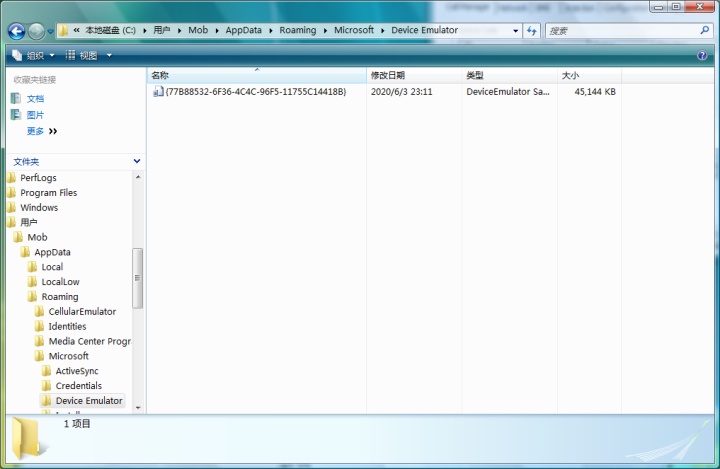Expand arrow after AppData in breadcrumb
The image size is (720, 469).
(x=270, y=31)
